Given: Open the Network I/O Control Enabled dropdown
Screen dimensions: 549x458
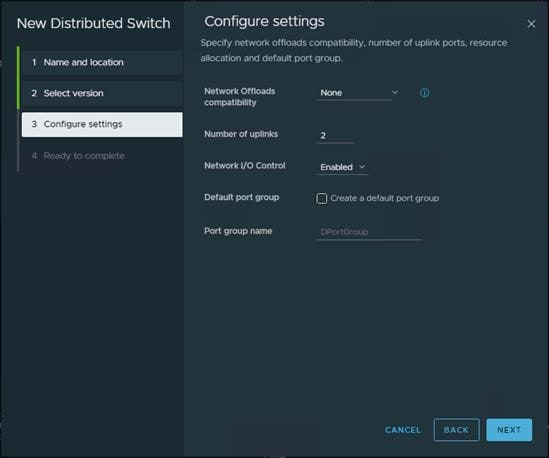Looking at the screenshot, I should [342, 167].
